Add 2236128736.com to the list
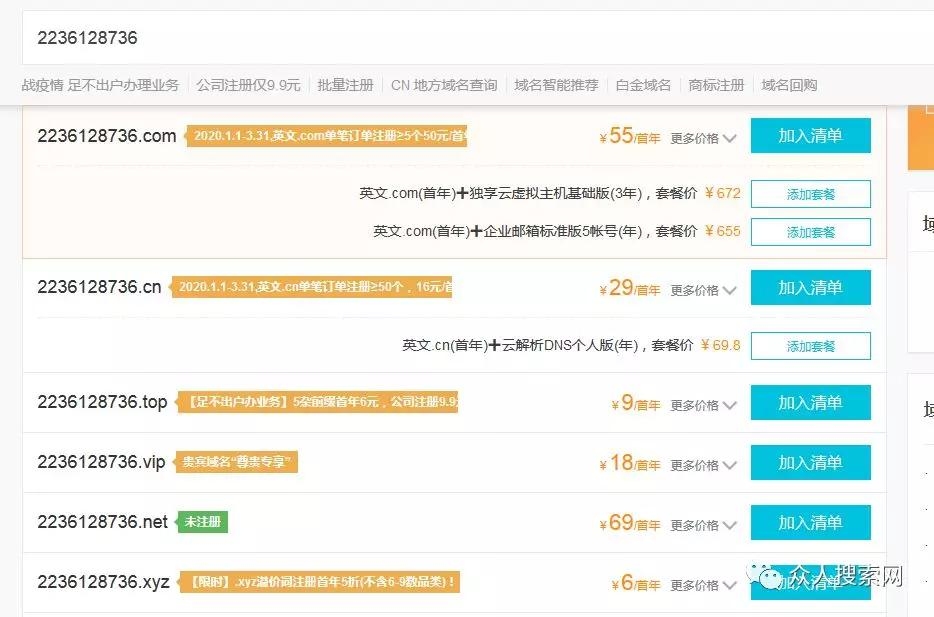Image resolution: width=934 pixels, height=617 pixels. click(x=810, y=135)
